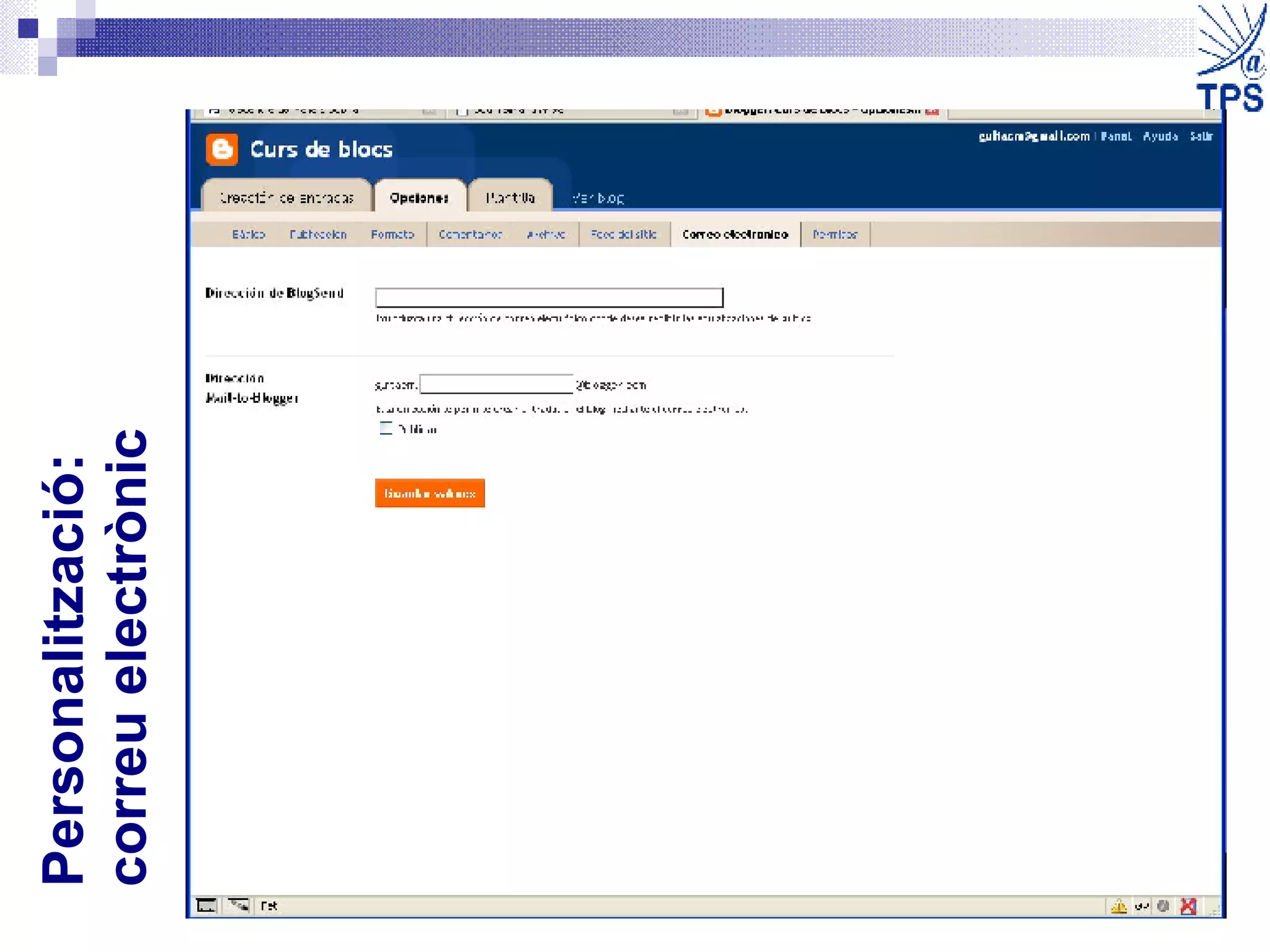
Task: Toggle the Publicar checkbox
Action: pyautogui.click(x=386, y=428)
